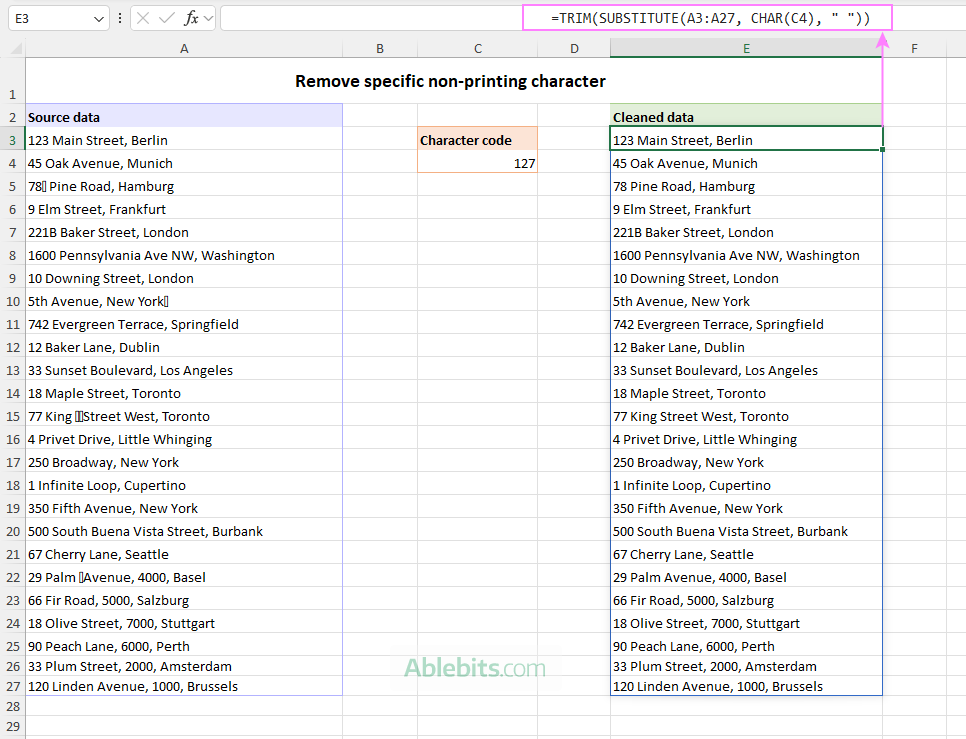Click the 'Cleaned data' header cell
The height and width of the screenshot is (739, 966).
(746, 116)
